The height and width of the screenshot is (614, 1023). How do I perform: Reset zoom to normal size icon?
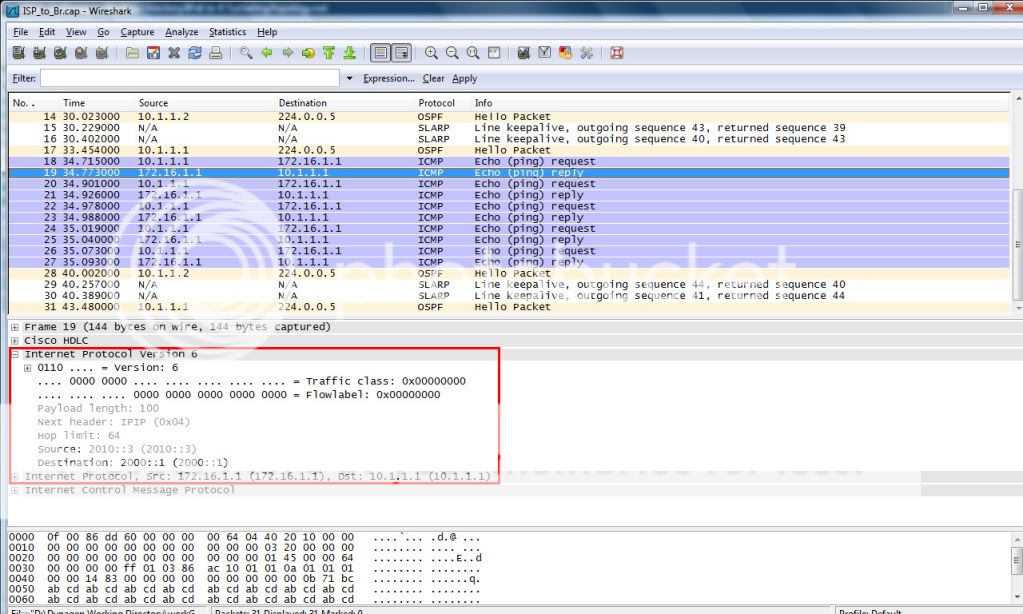click(x=473, y=53)
